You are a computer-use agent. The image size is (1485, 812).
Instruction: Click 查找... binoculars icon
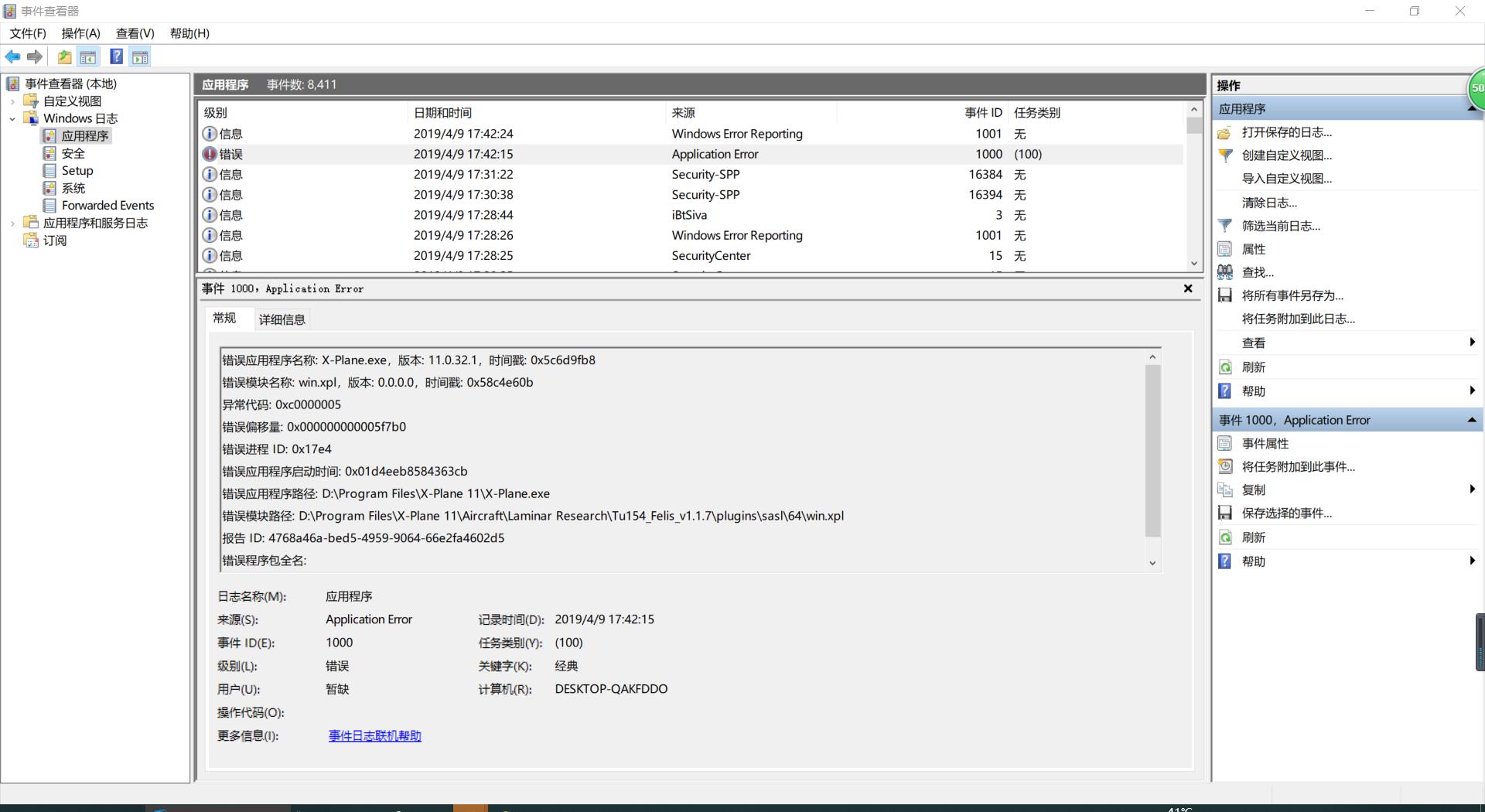1225,272
